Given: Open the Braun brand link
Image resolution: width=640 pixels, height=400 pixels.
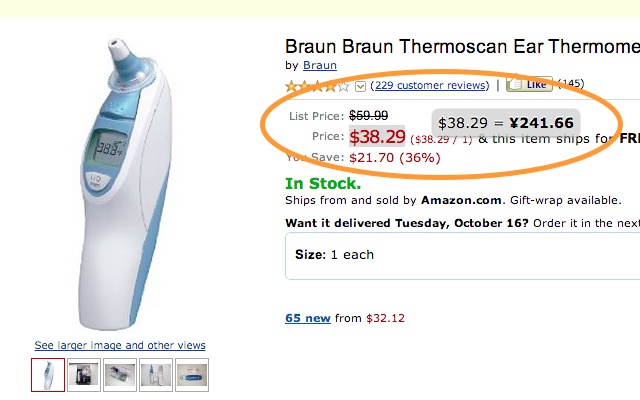Looking at the screenshot, I should [320, 65].
